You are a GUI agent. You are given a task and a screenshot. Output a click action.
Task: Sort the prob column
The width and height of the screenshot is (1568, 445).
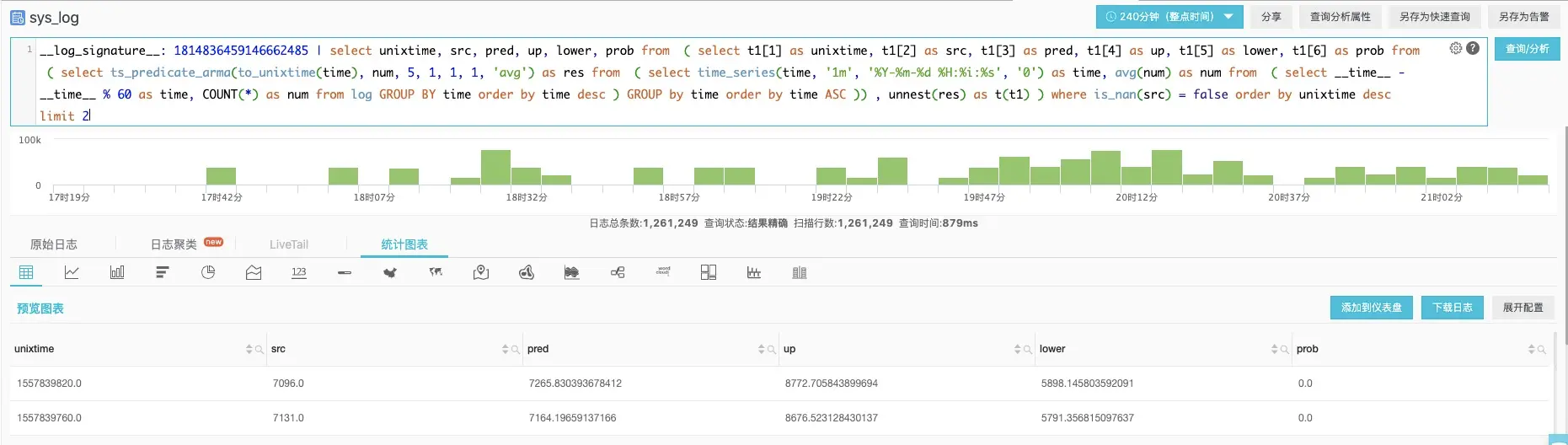[1532, 349]
